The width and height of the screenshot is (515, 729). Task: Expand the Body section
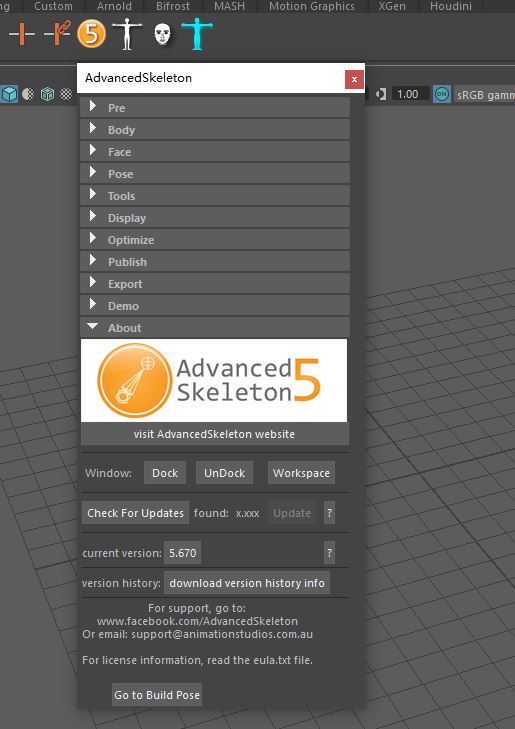point(215,129)
